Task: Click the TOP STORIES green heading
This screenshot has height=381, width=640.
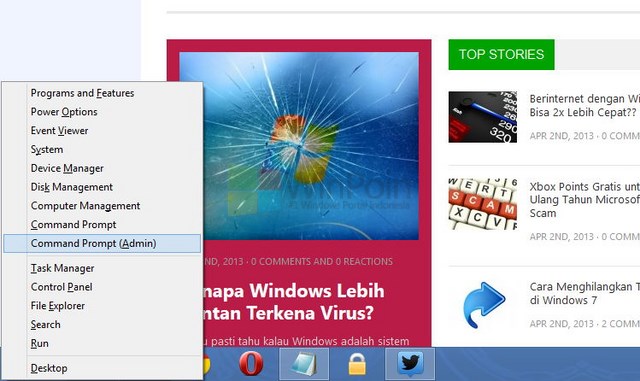Action: click(501, 54)
